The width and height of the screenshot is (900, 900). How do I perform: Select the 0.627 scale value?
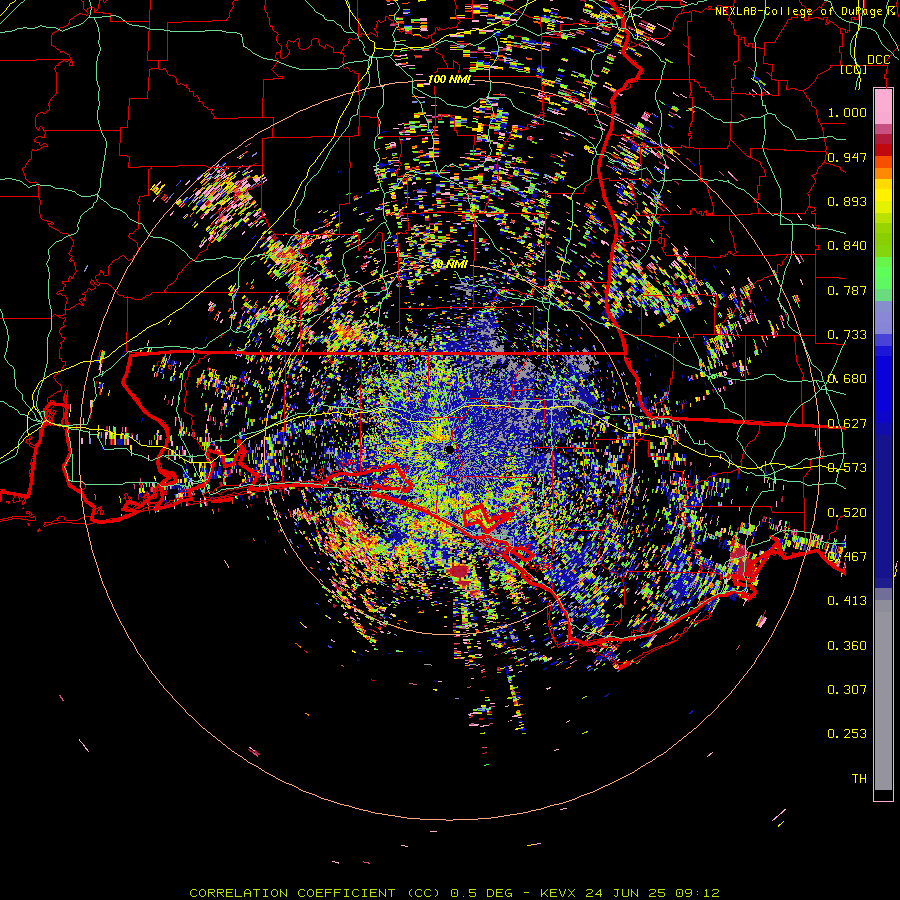[847, 424]
